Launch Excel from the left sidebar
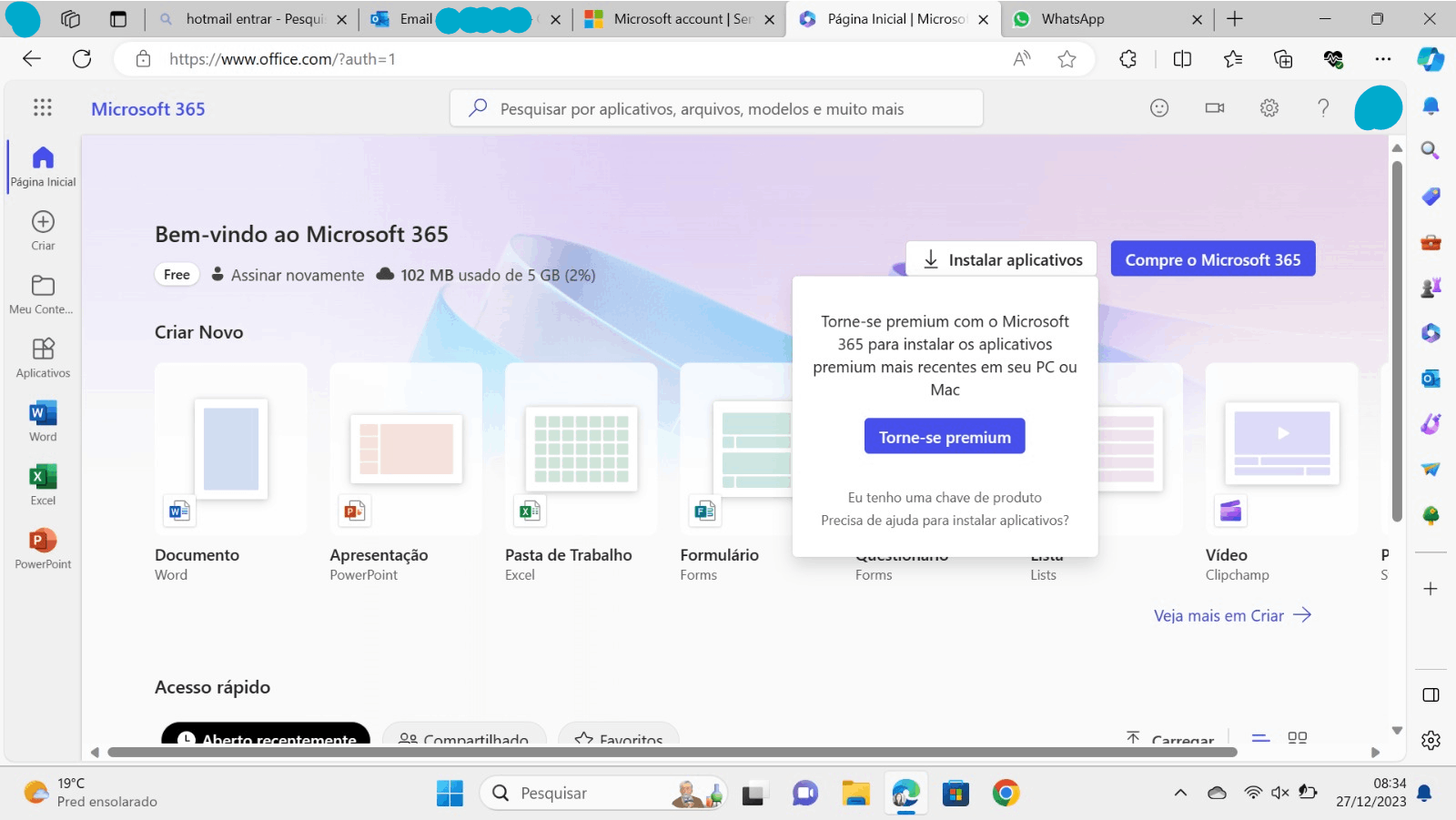This screenshot has height=820, width=1456. tap(43, 485)
